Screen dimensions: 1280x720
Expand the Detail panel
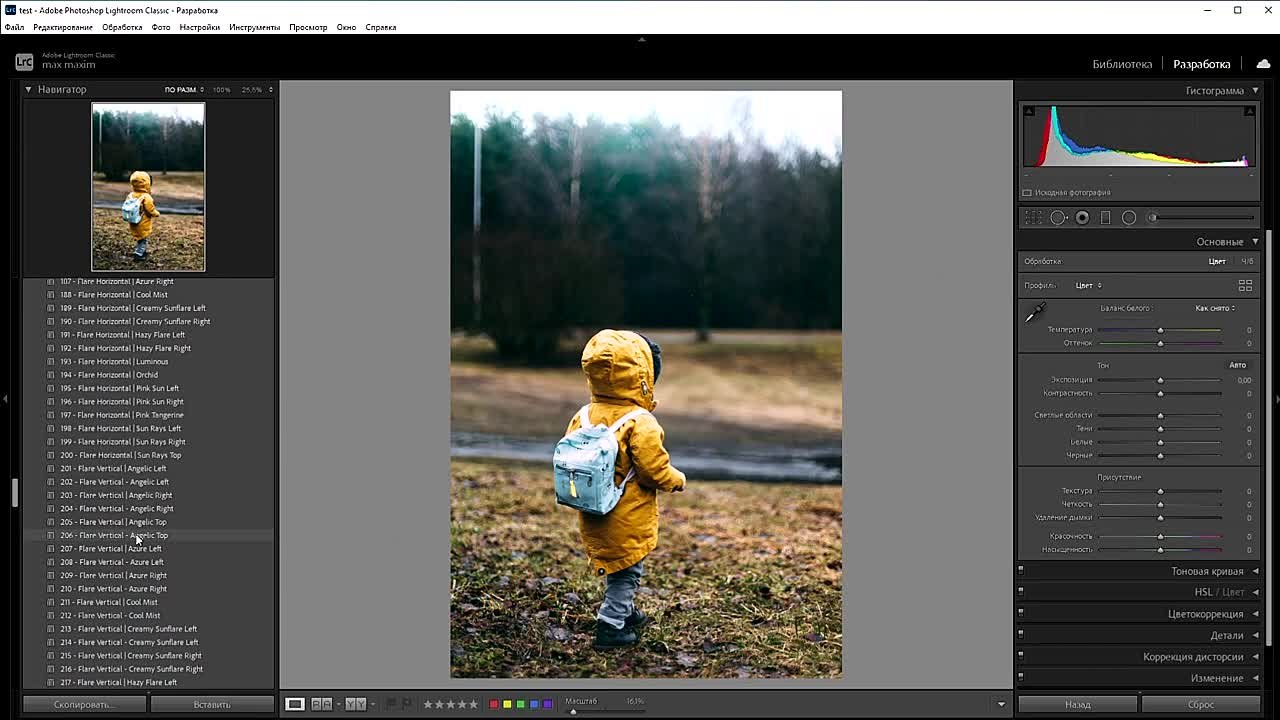pos(1255,635)
